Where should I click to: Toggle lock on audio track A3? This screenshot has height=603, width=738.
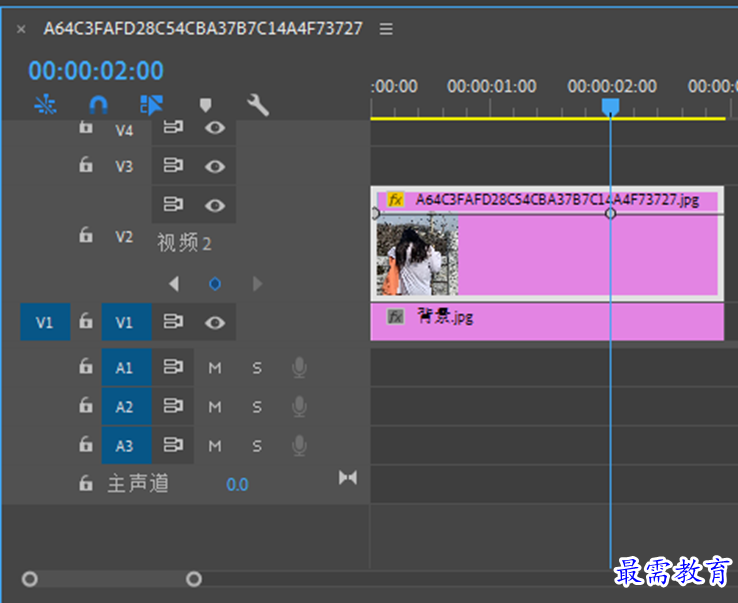tap(86, 443)
